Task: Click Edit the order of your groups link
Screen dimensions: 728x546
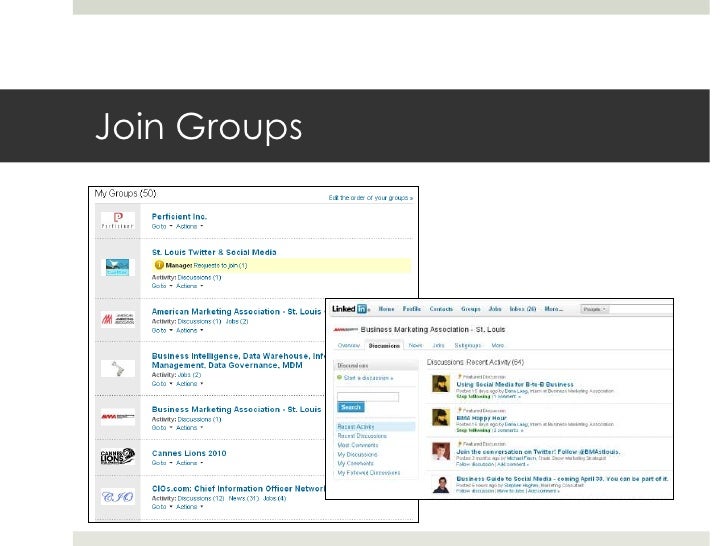Action: (x=370, y=198)
